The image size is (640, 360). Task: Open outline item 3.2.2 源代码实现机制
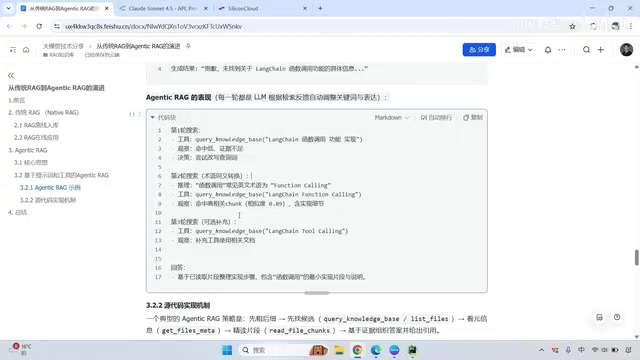tap(48, 200)
